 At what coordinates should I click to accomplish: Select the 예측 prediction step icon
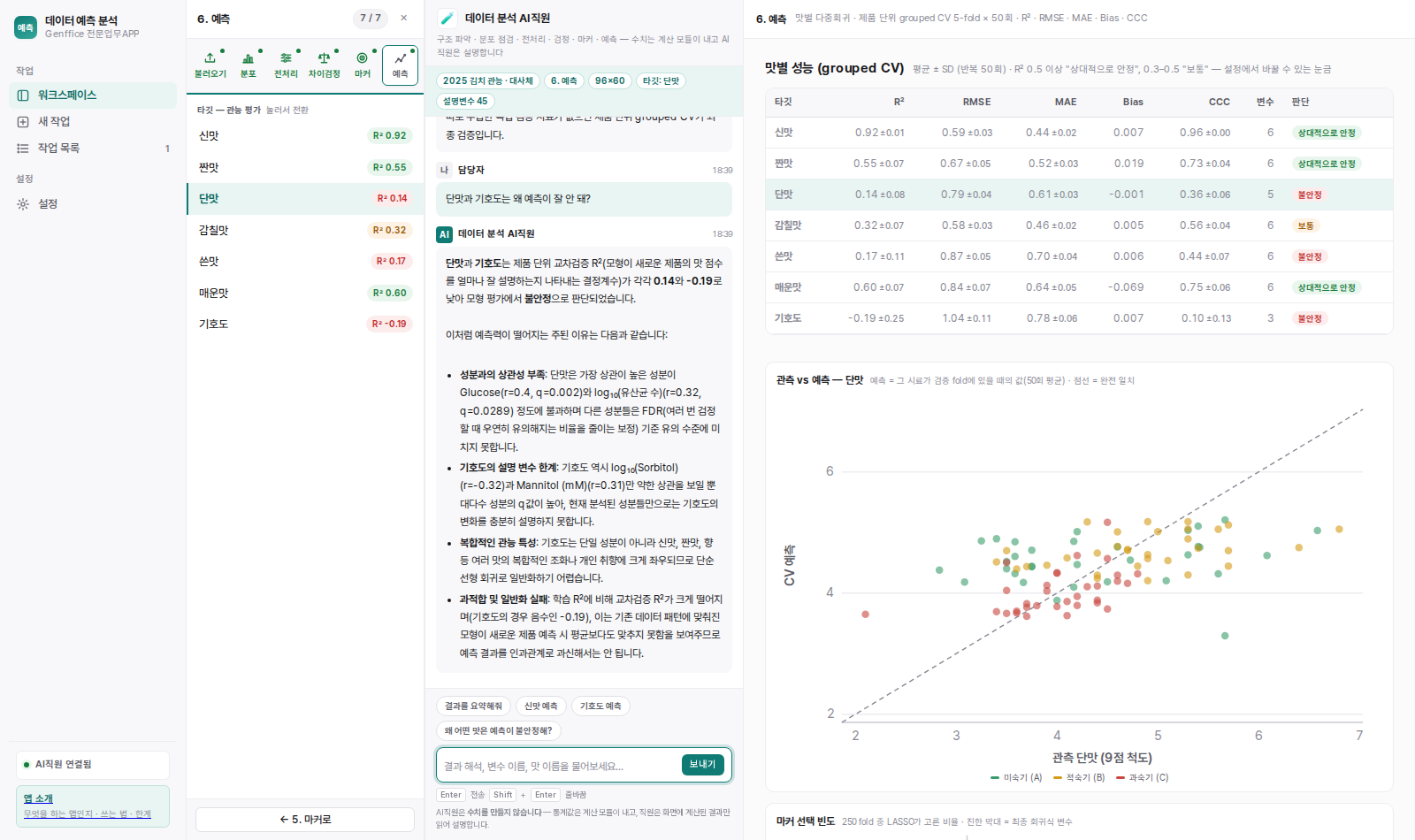(401, 65)
